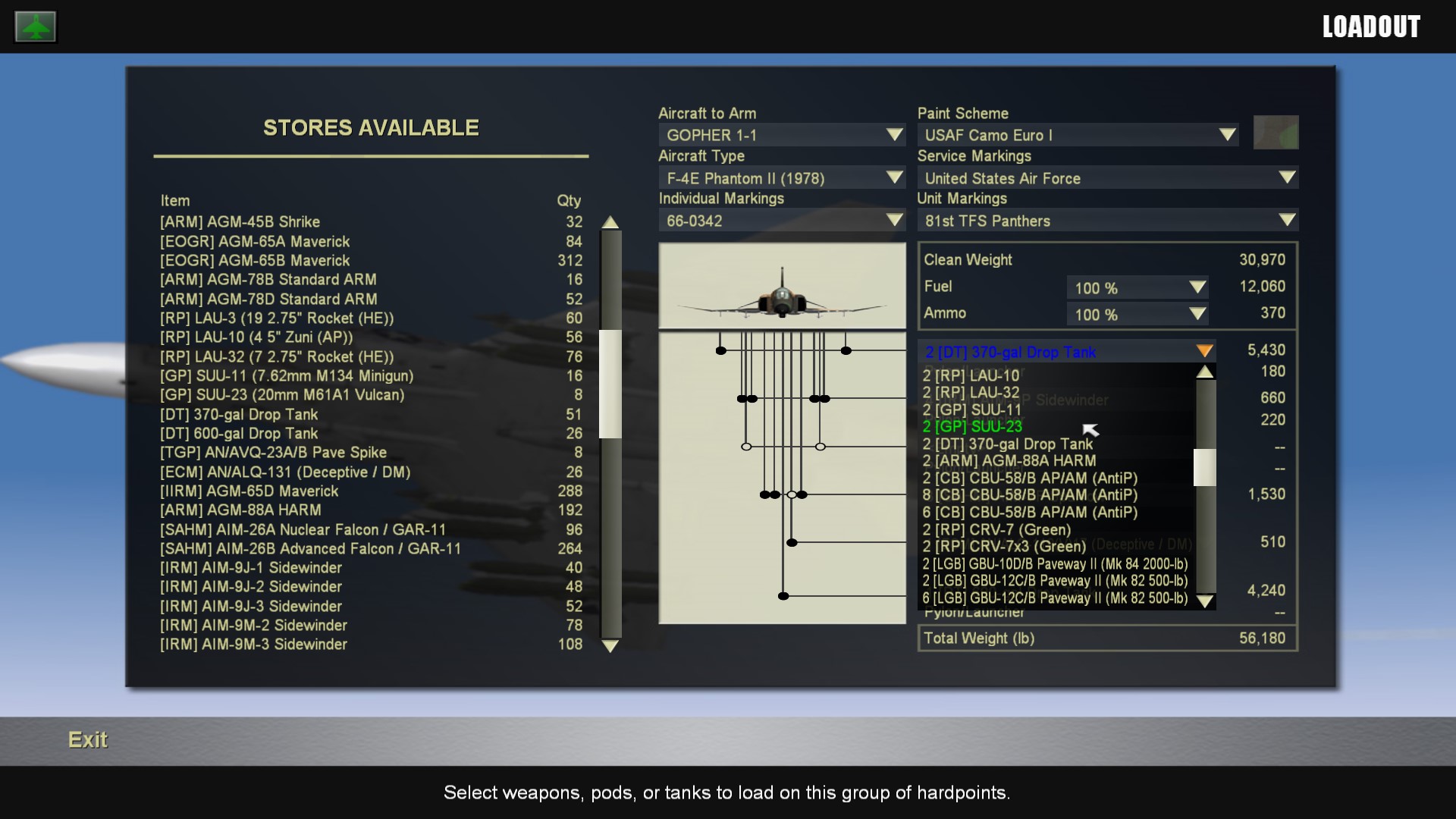Image resolution: width=1456 pixels, height=819 pixels.
Task: Open the Individual Markings dropdown
Action: tap(782, 221)
